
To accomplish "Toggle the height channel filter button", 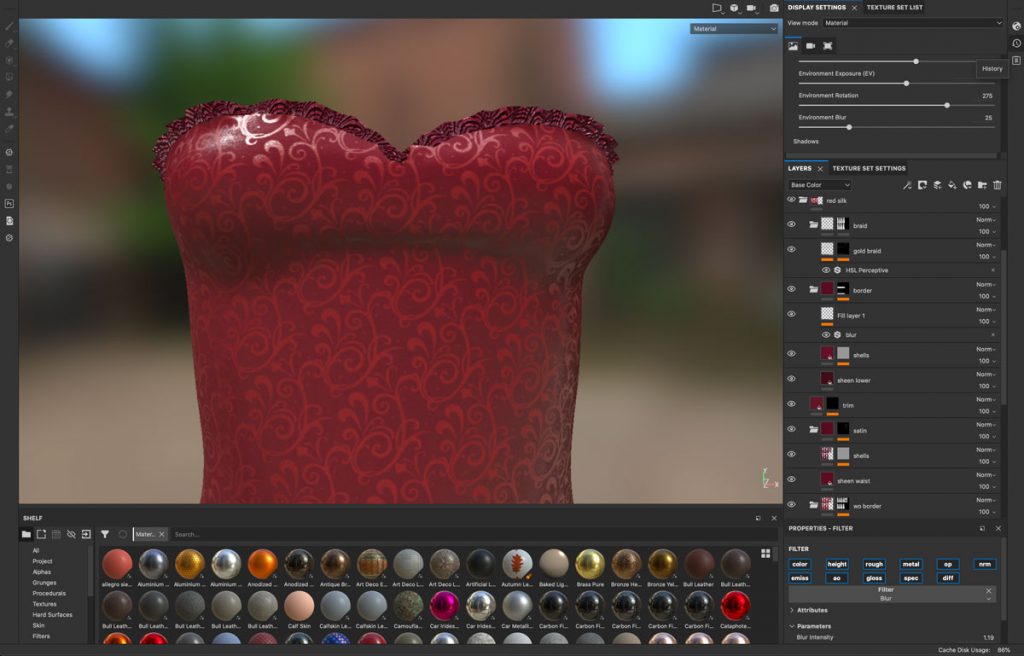I will [837, 565].
